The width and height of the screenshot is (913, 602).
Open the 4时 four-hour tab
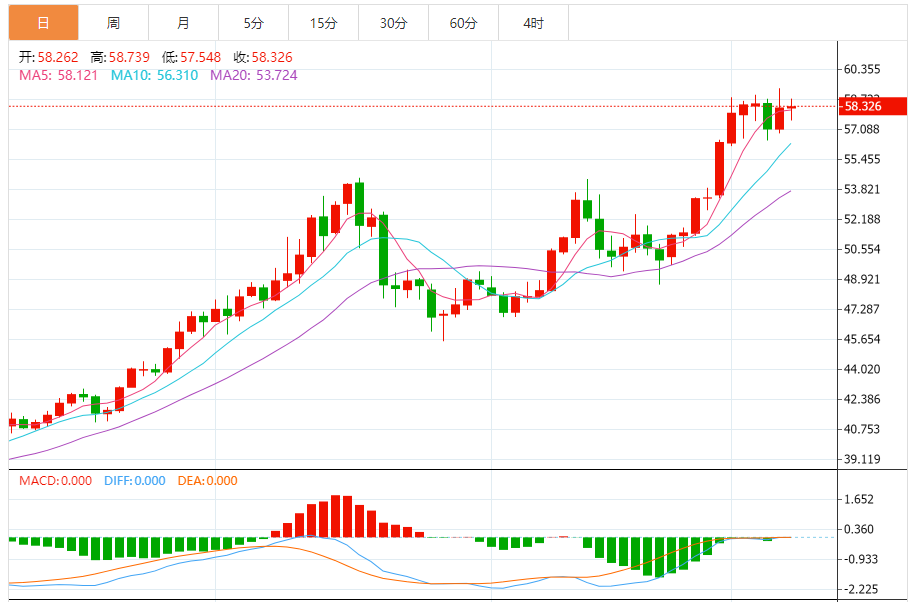pyautogui.click(x=533, y=22)
